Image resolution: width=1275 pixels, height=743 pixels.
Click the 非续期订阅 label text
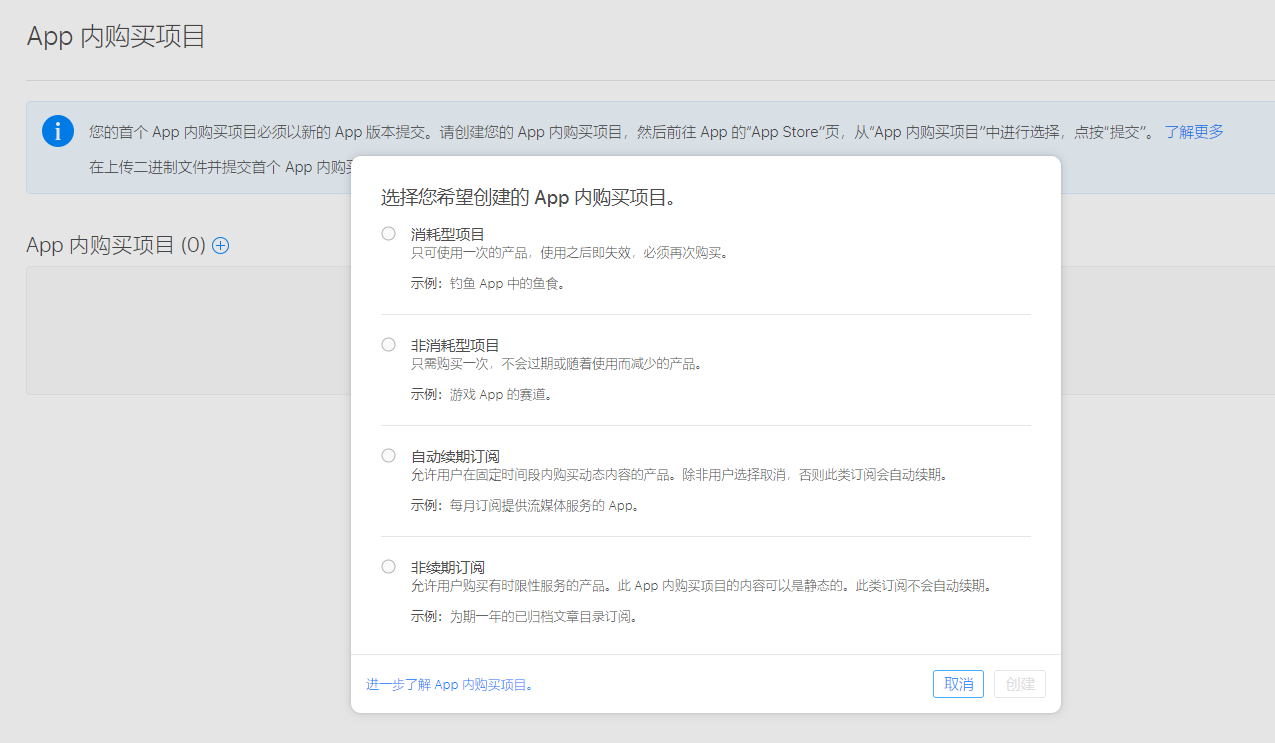click(448, 567)
